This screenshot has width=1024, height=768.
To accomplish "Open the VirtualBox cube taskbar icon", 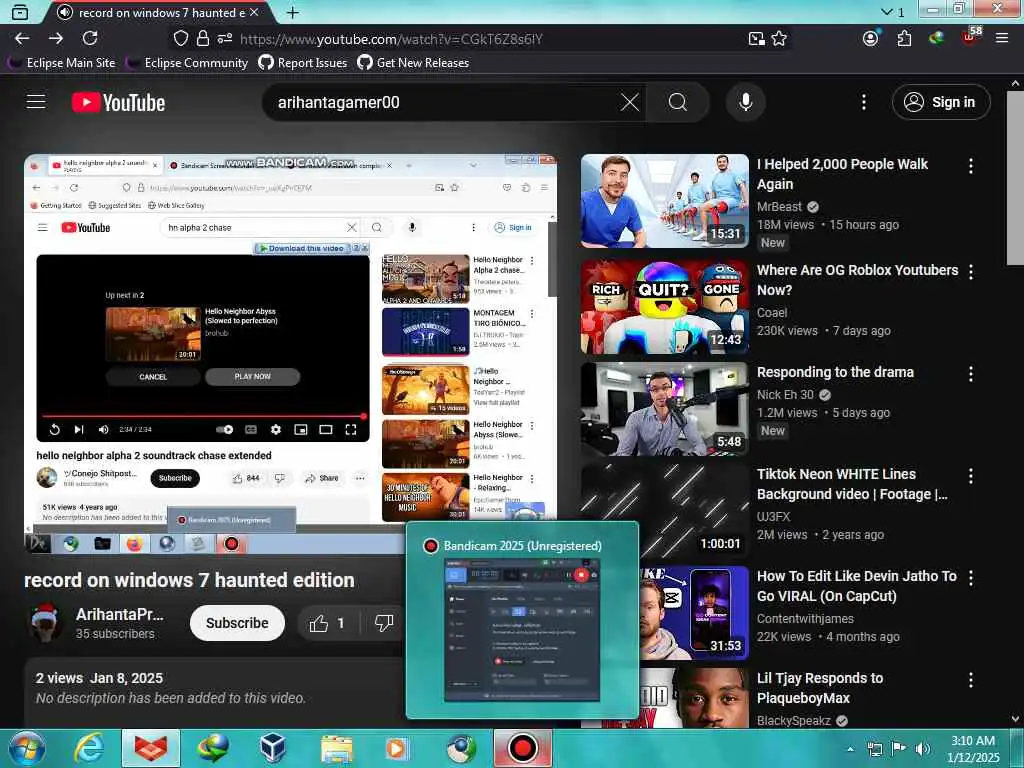I will 272,748.
